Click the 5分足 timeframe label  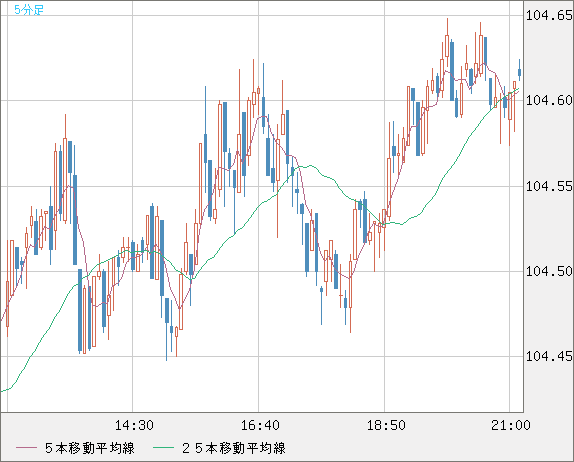tap(29, 10)
